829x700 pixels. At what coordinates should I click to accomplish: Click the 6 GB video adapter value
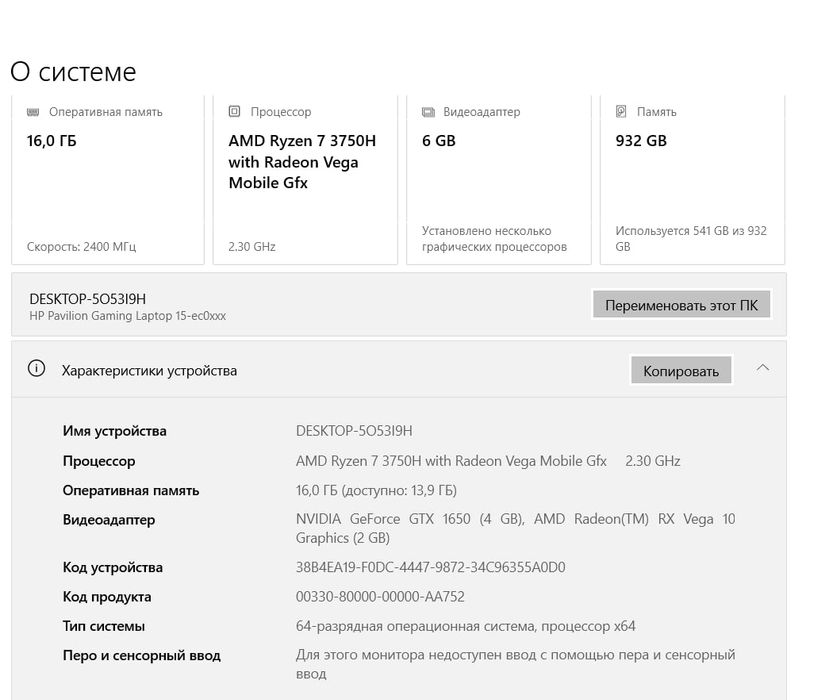click(439, 141)
